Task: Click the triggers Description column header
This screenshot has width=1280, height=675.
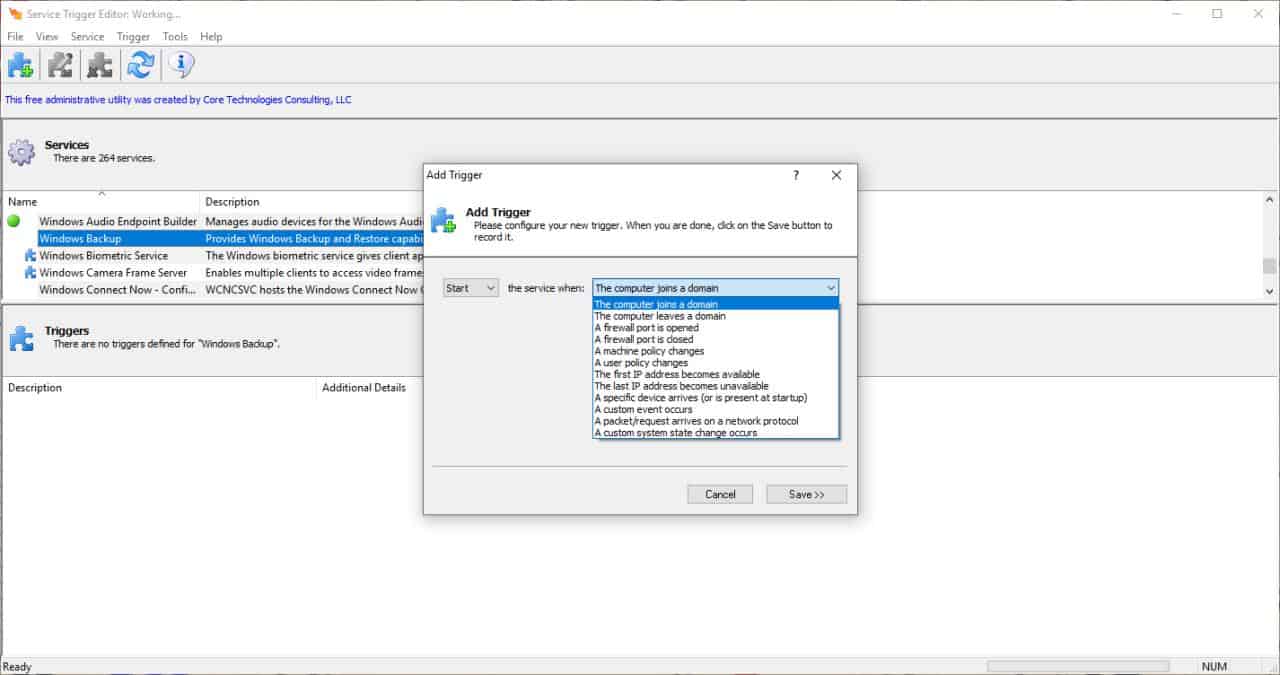Action: pos(159,387)
